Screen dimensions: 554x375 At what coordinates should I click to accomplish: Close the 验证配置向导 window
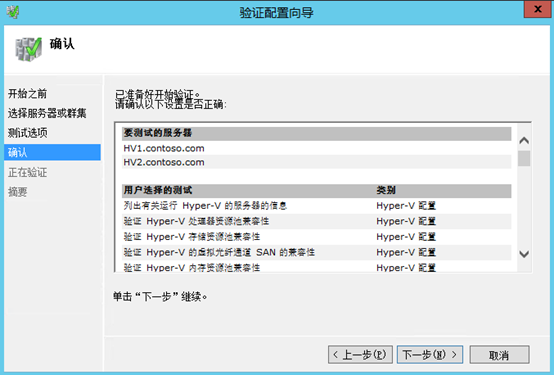(x=537, y=9)
